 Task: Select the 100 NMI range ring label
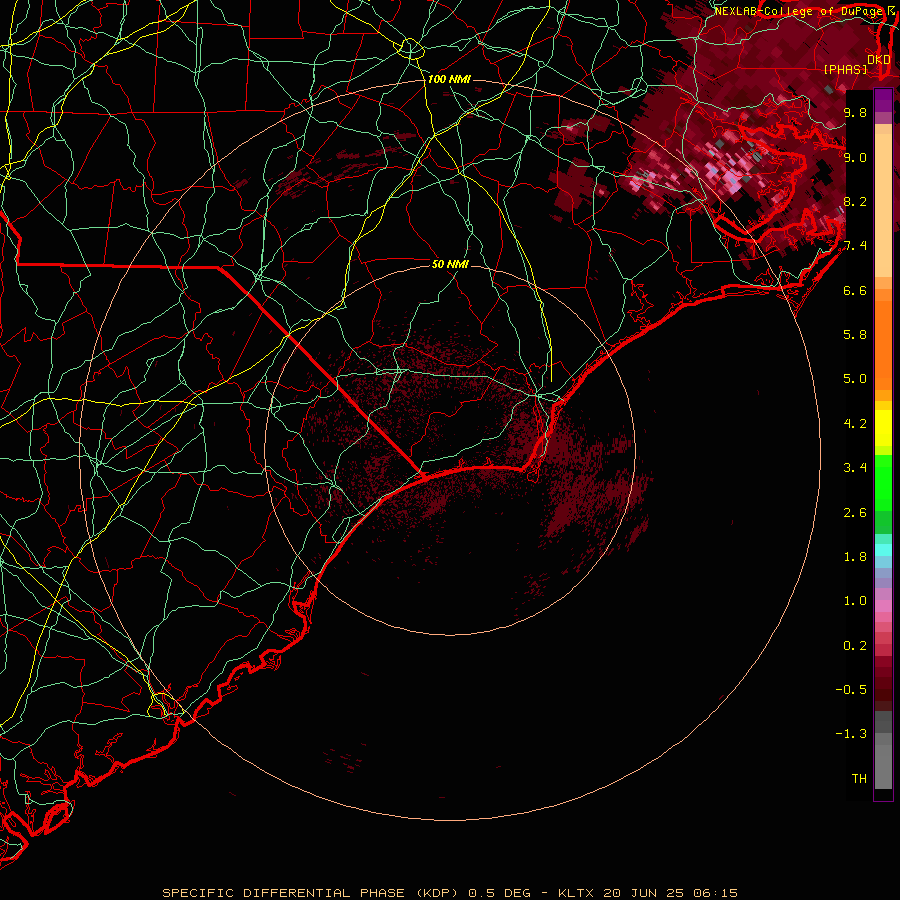click(x=449, y=79)
